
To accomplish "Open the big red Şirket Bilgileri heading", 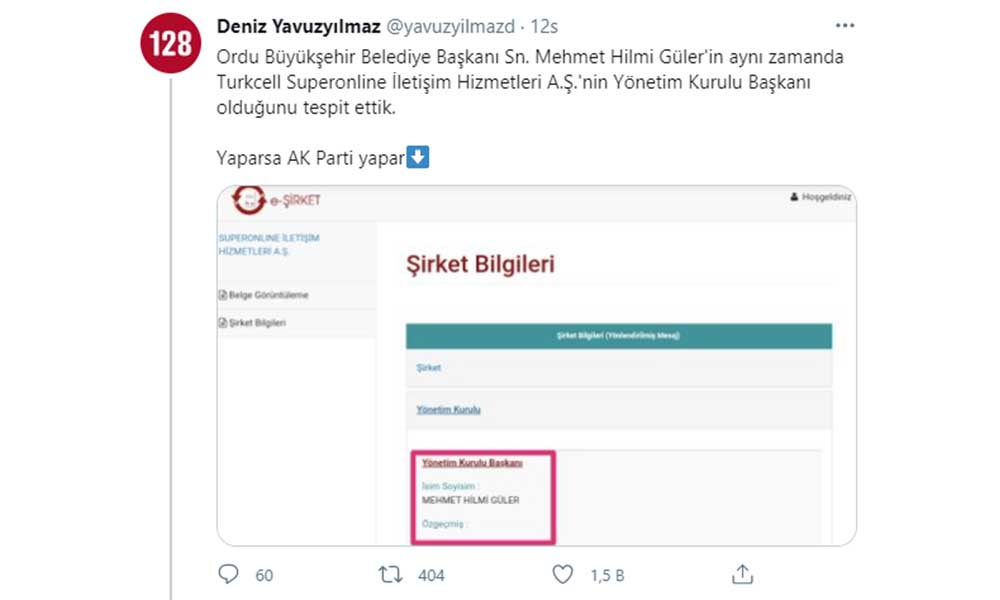I will pos(479,265).
